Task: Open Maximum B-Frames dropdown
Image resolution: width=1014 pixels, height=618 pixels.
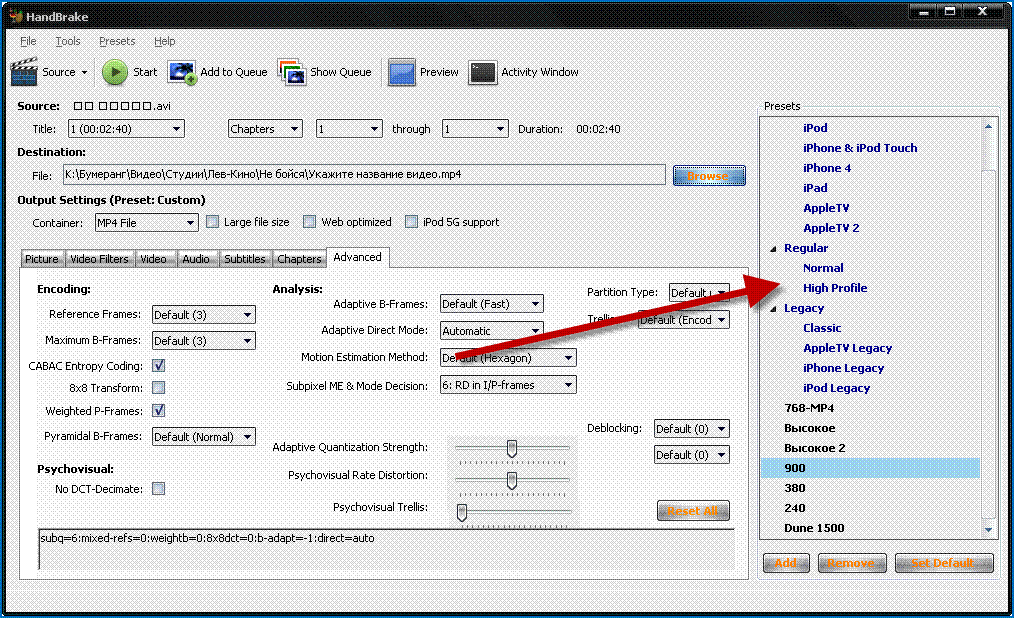Action: (204, 341)
